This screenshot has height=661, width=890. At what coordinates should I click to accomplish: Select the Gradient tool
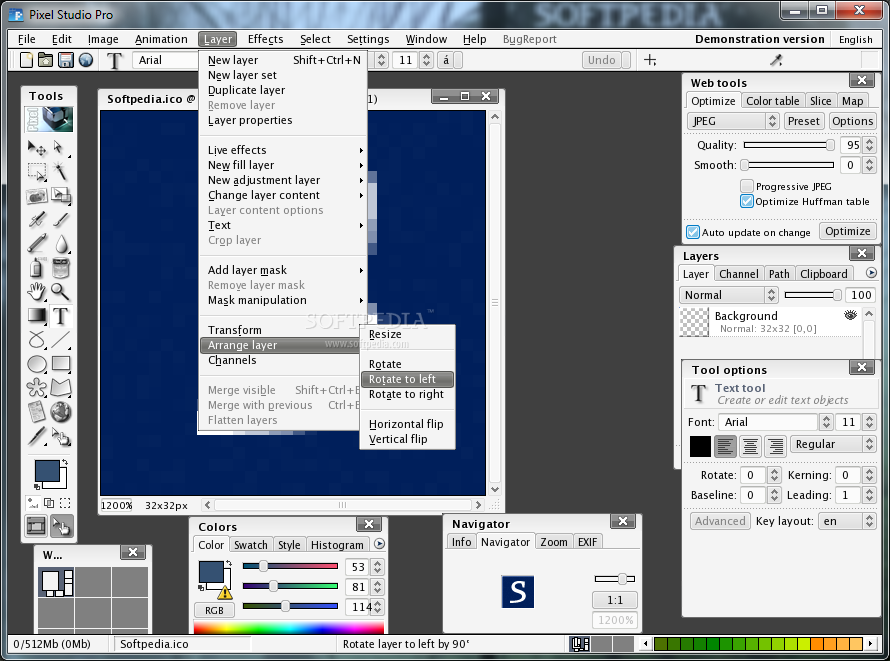pos(37,315)
